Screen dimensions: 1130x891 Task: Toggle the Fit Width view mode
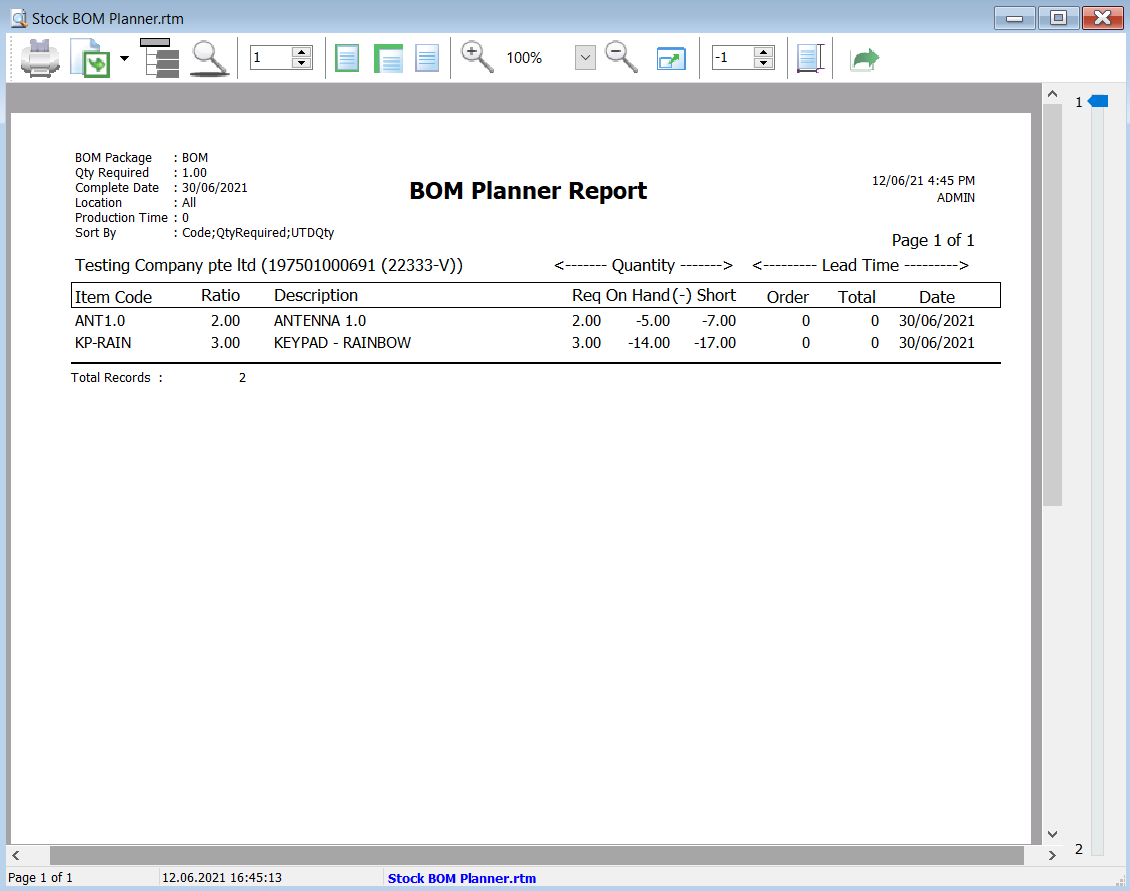coord(388,57)
